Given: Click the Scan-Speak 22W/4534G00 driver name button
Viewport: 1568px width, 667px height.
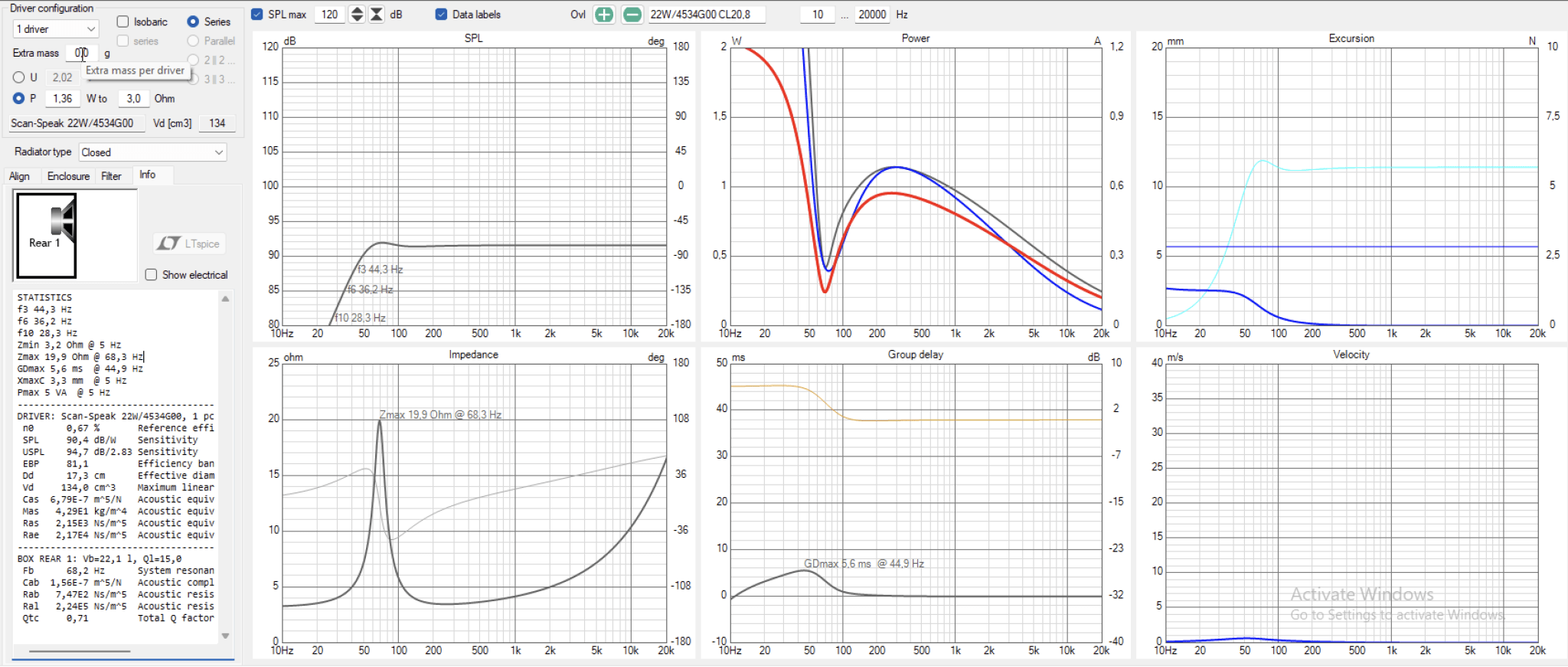Looking at the screenshot, I should pos(76,123).
